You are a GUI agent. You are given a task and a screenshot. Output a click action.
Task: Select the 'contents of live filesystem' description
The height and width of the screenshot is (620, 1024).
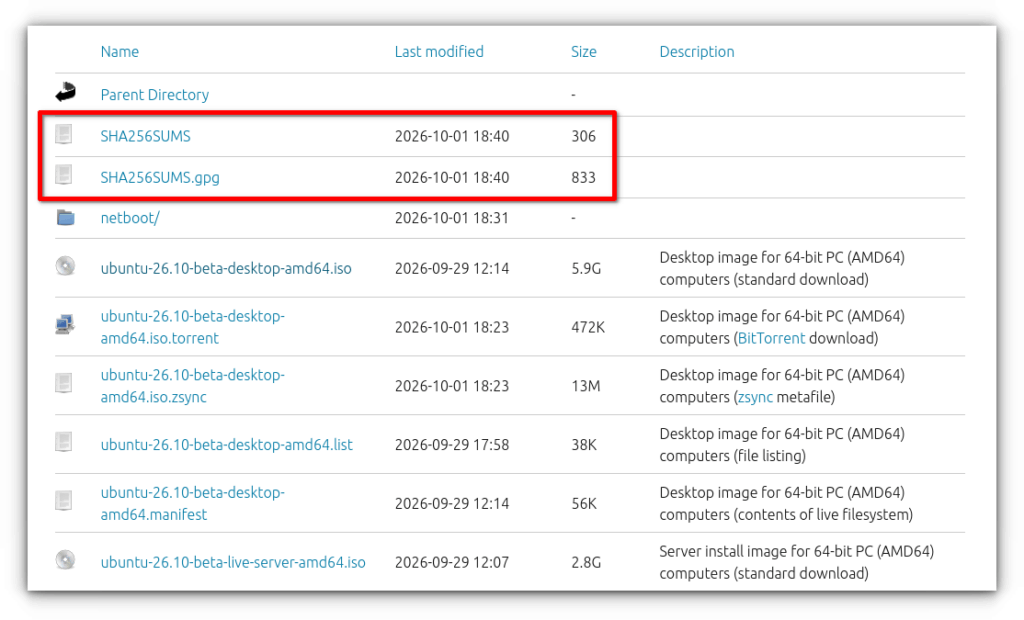(823, 515)
